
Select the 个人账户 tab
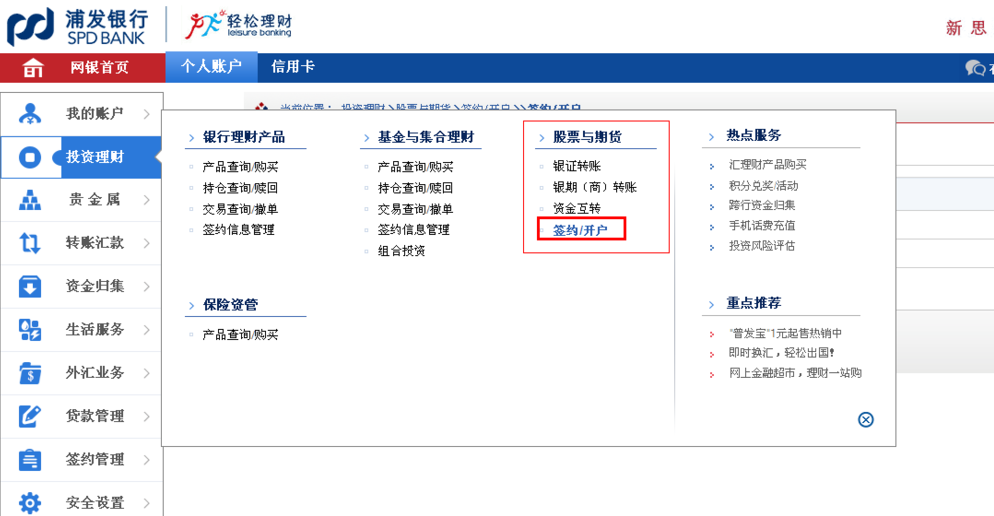click(211, 67)
